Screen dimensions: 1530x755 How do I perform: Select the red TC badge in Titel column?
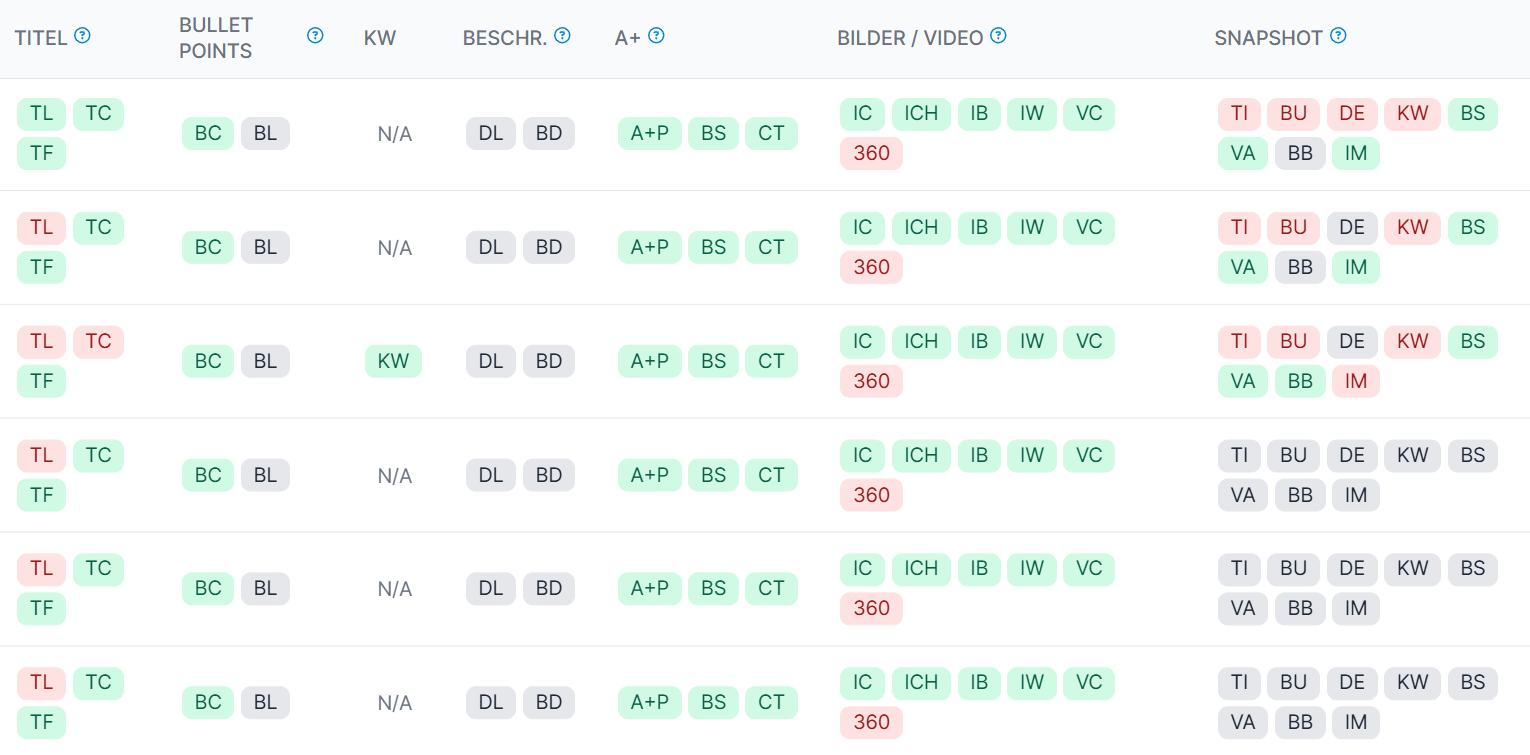(98, 342)
